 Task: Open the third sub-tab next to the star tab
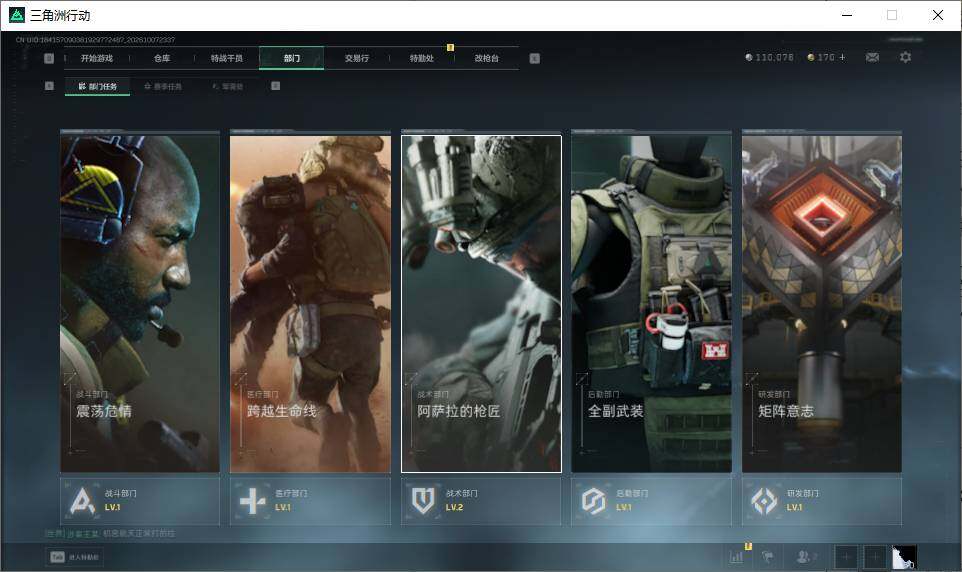click(228, 87)
